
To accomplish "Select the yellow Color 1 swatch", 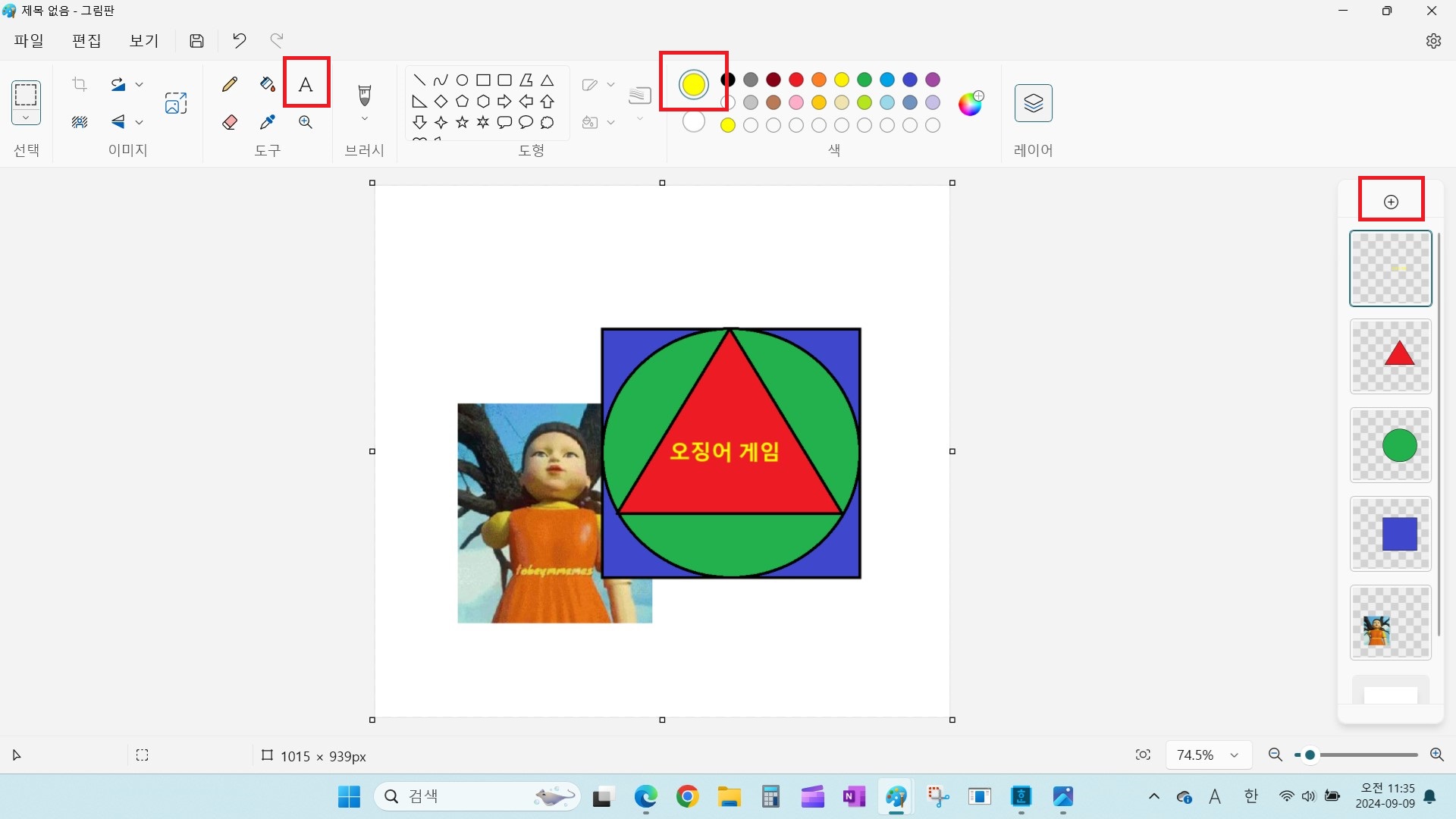I will [693, 84].
